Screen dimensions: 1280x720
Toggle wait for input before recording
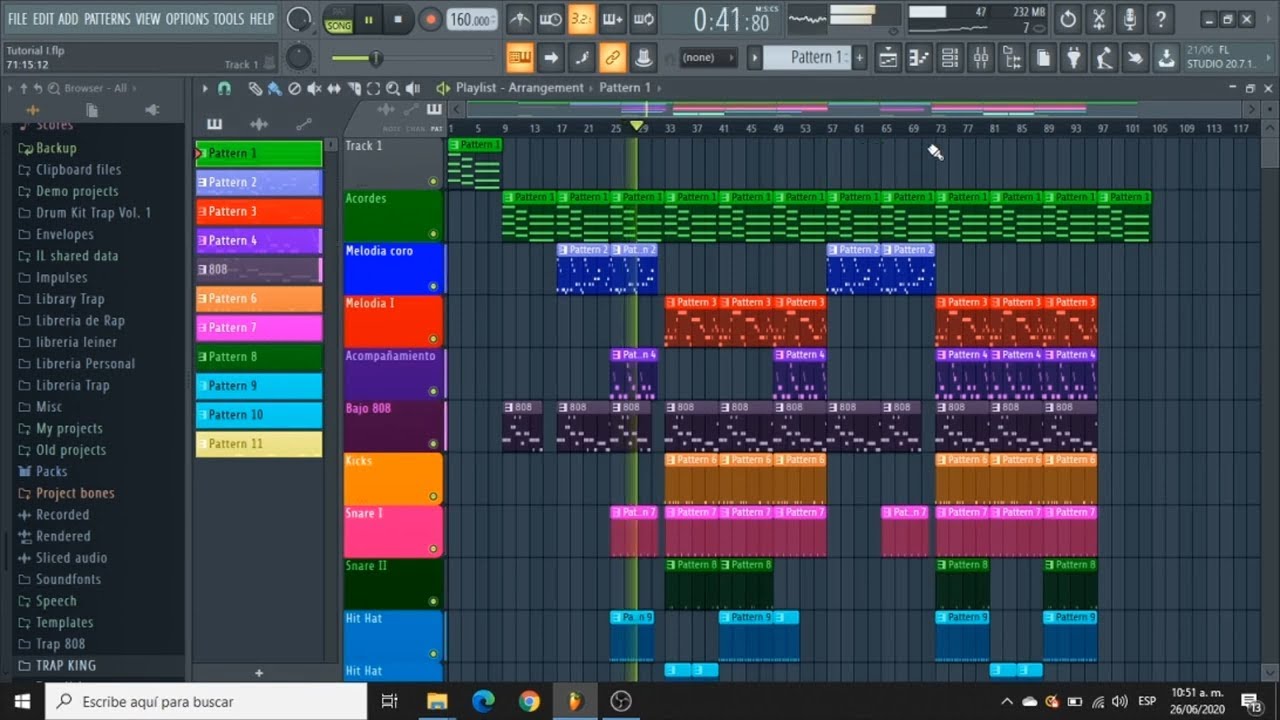(550, 19)
